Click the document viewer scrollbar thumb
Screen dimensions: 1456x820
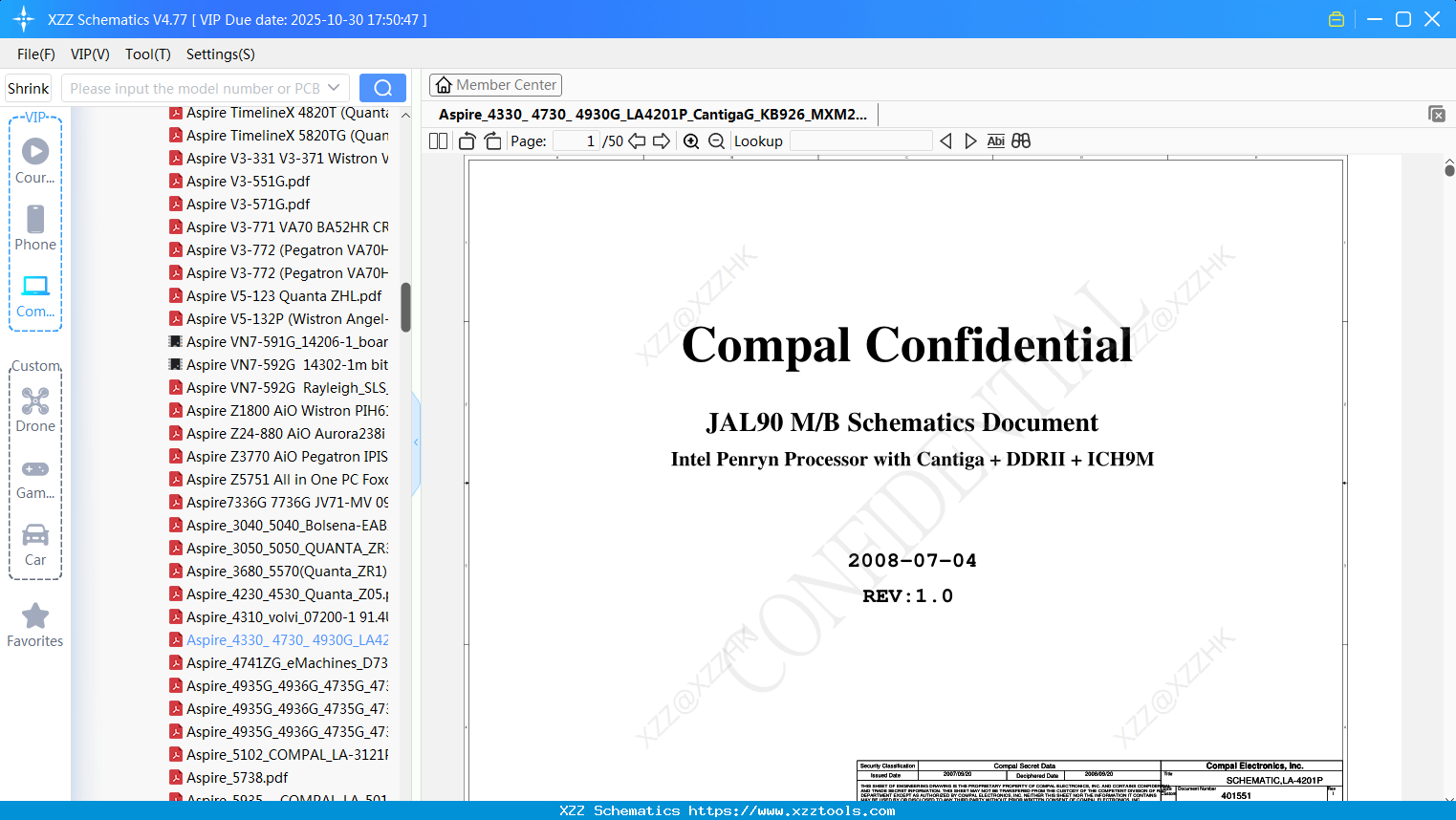(1449, 171)
